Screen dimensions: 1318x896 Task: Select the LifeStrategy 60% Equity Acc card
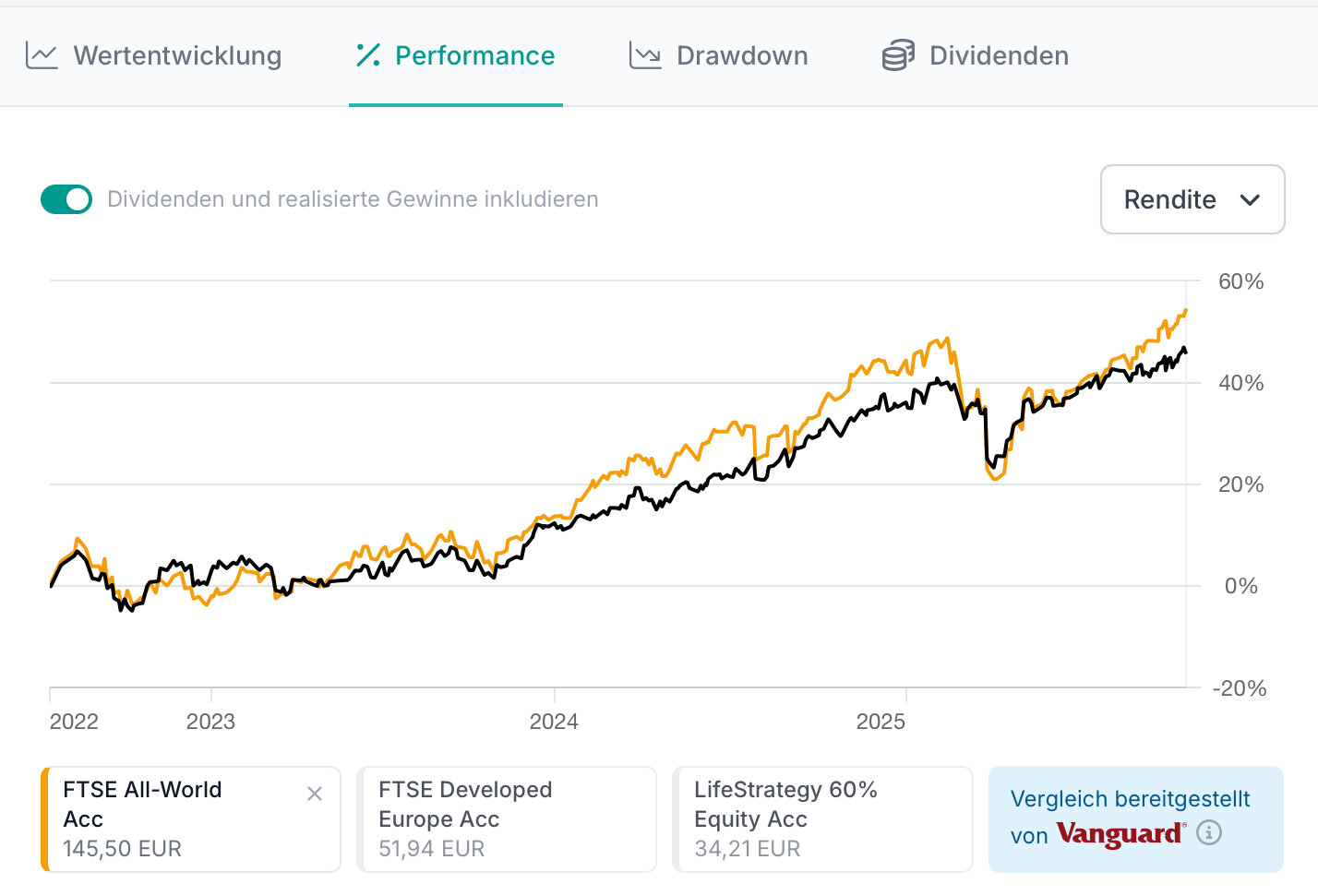coord(822,818)
